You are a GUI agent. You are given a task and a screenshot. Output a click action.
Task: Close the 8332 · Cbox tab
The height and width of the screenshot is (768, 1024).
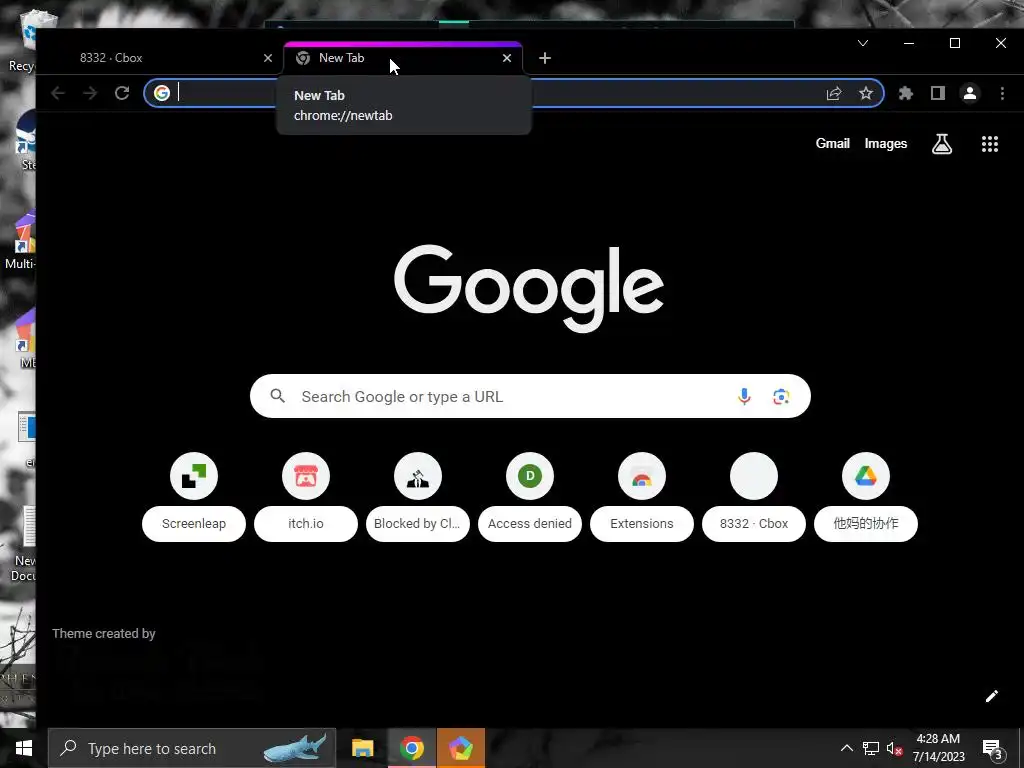click(268, 58)
